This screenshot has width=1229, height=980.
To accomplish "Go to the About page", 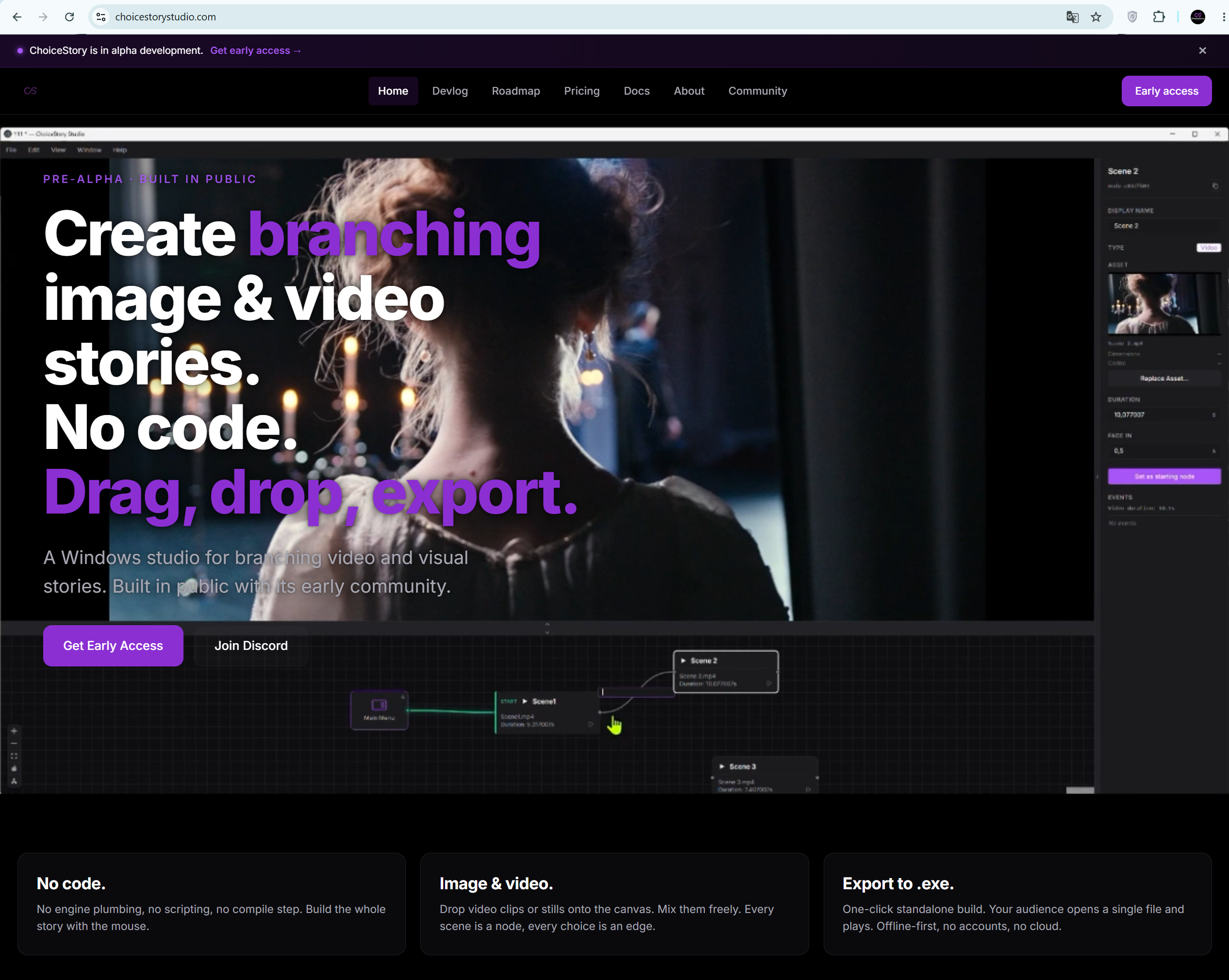I will pyautogui.click(x=689, y=91).
